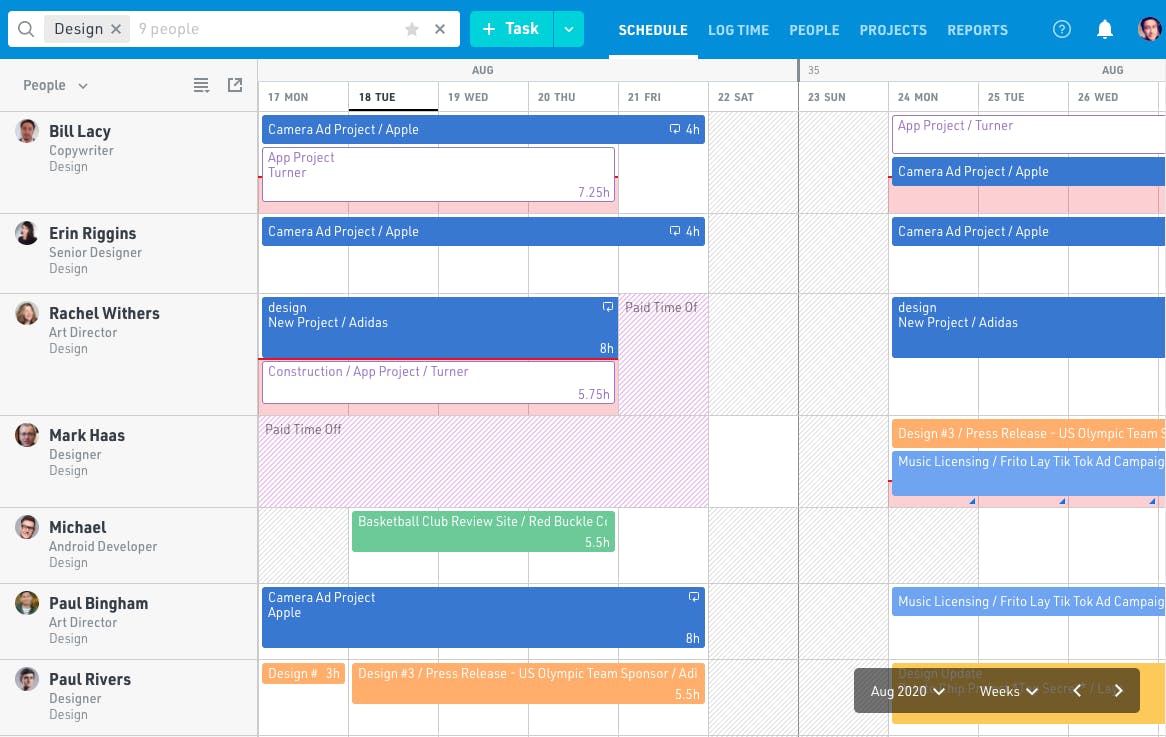Open the Weeks zoom dropdown

pyautogui.click(x=1008, y=691)
